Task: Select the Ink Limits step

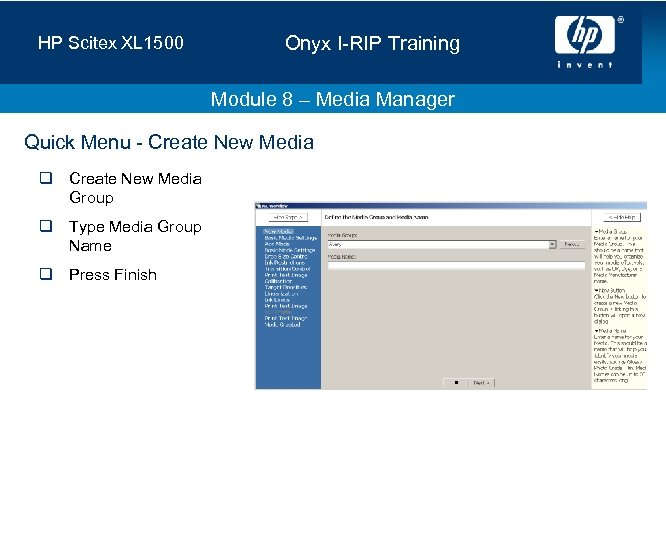Action: tap(277, 300)
